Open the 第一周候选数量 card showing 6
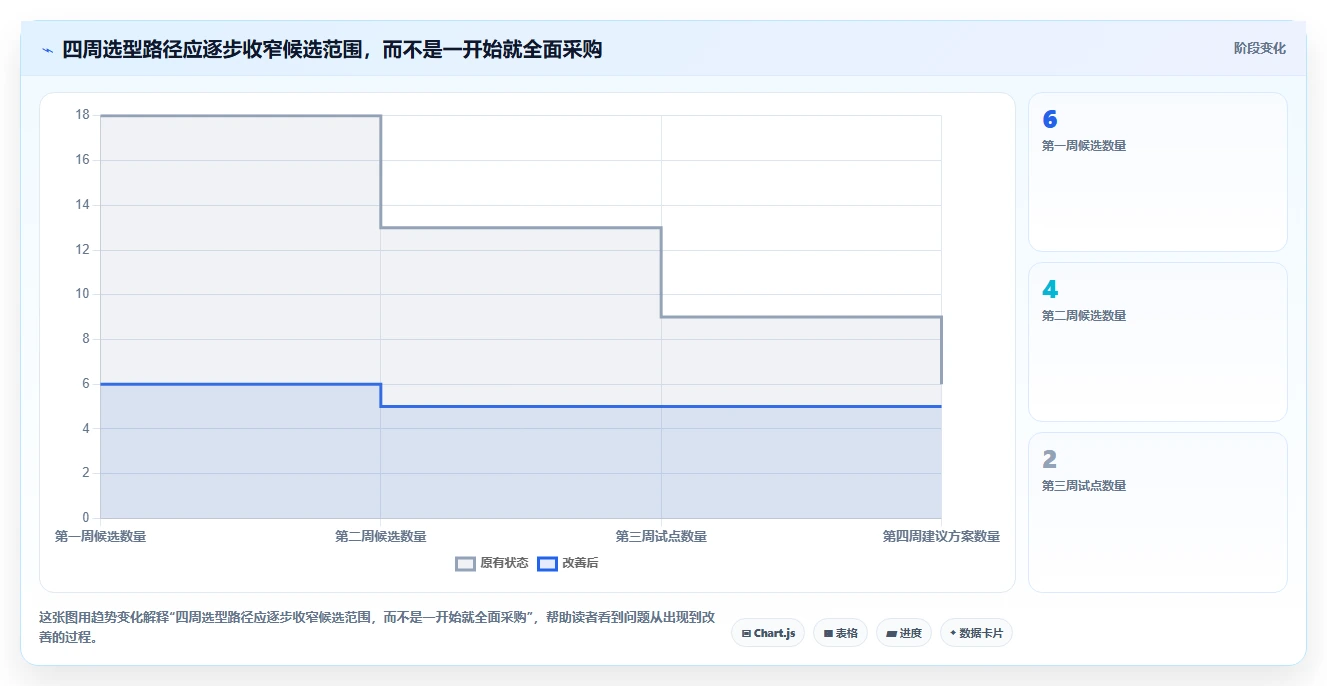This screenshot has height=686, width=1327. tap(1158, 172)
